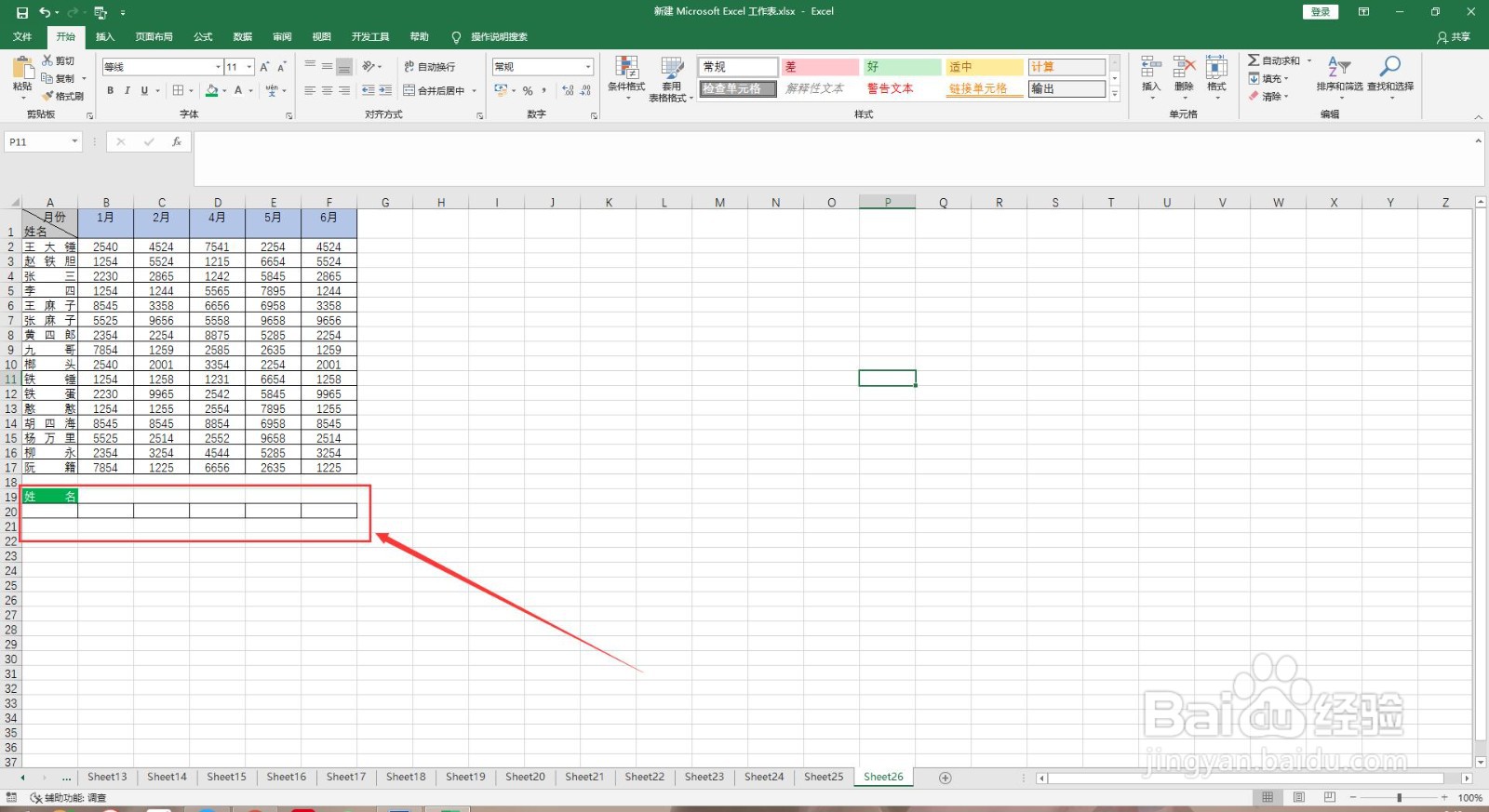The height and width of the screenshot is (812, 1489).
Task: Open Format as Table (套用表格格式)
Action: coord(671,79)
